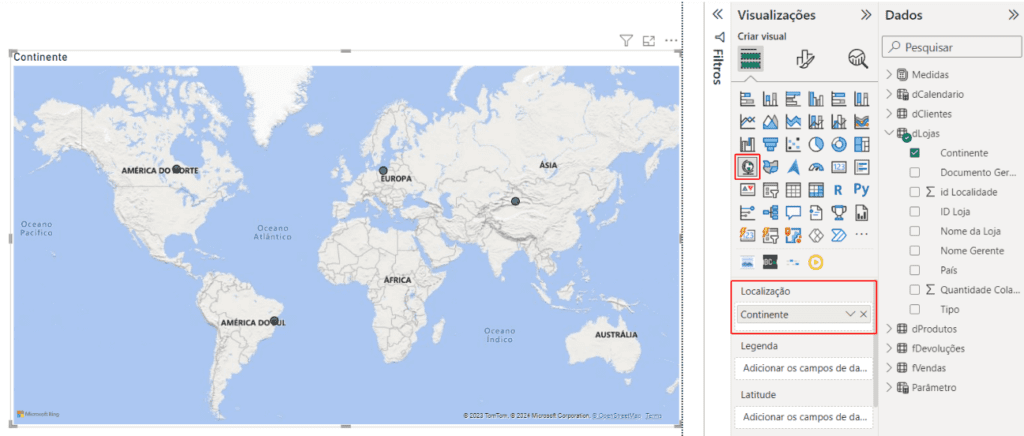Switch to Analytics tab
This screenshot has width=1024, height=436.
coord(857,59)
